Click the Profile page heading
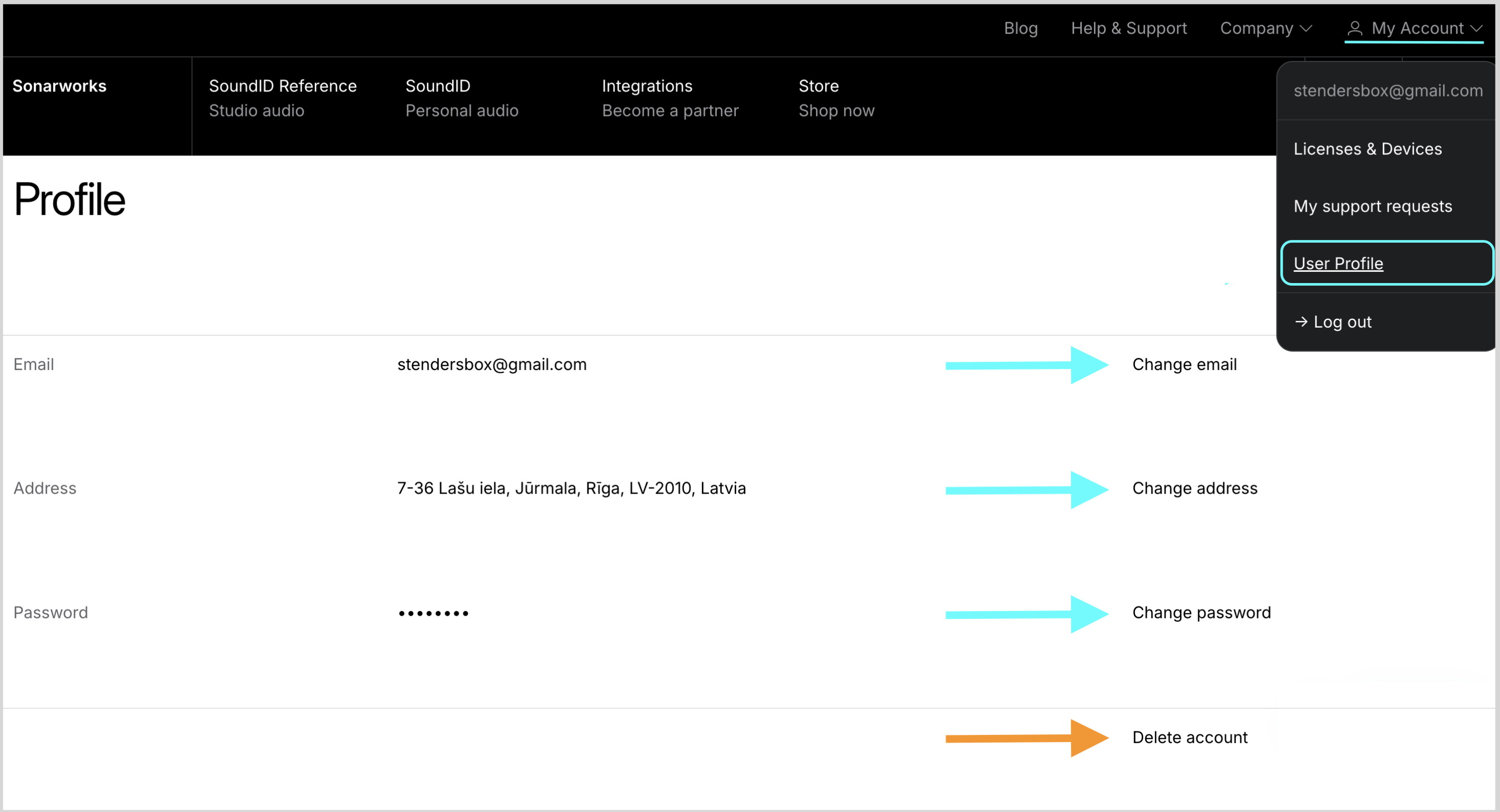 pos(70,200)
